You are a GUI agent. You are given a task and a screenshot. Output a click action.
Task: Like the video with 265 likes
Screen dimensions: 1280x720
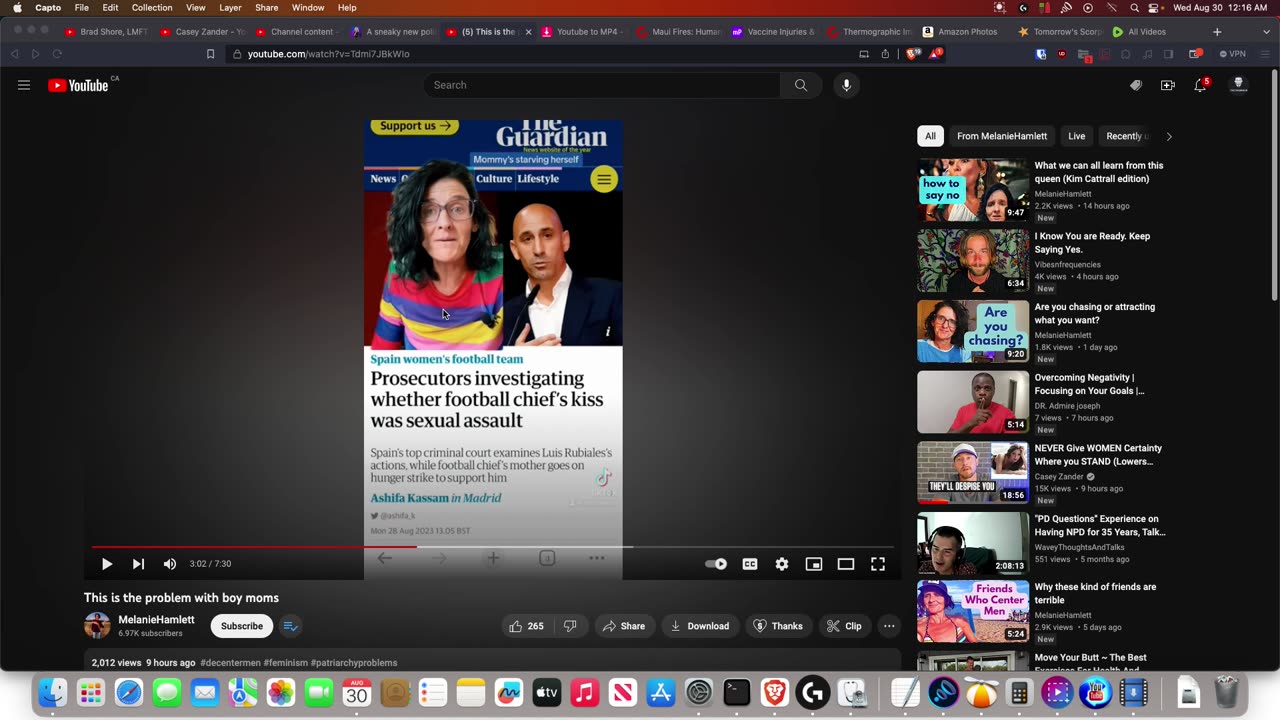[x=526, y=626]
